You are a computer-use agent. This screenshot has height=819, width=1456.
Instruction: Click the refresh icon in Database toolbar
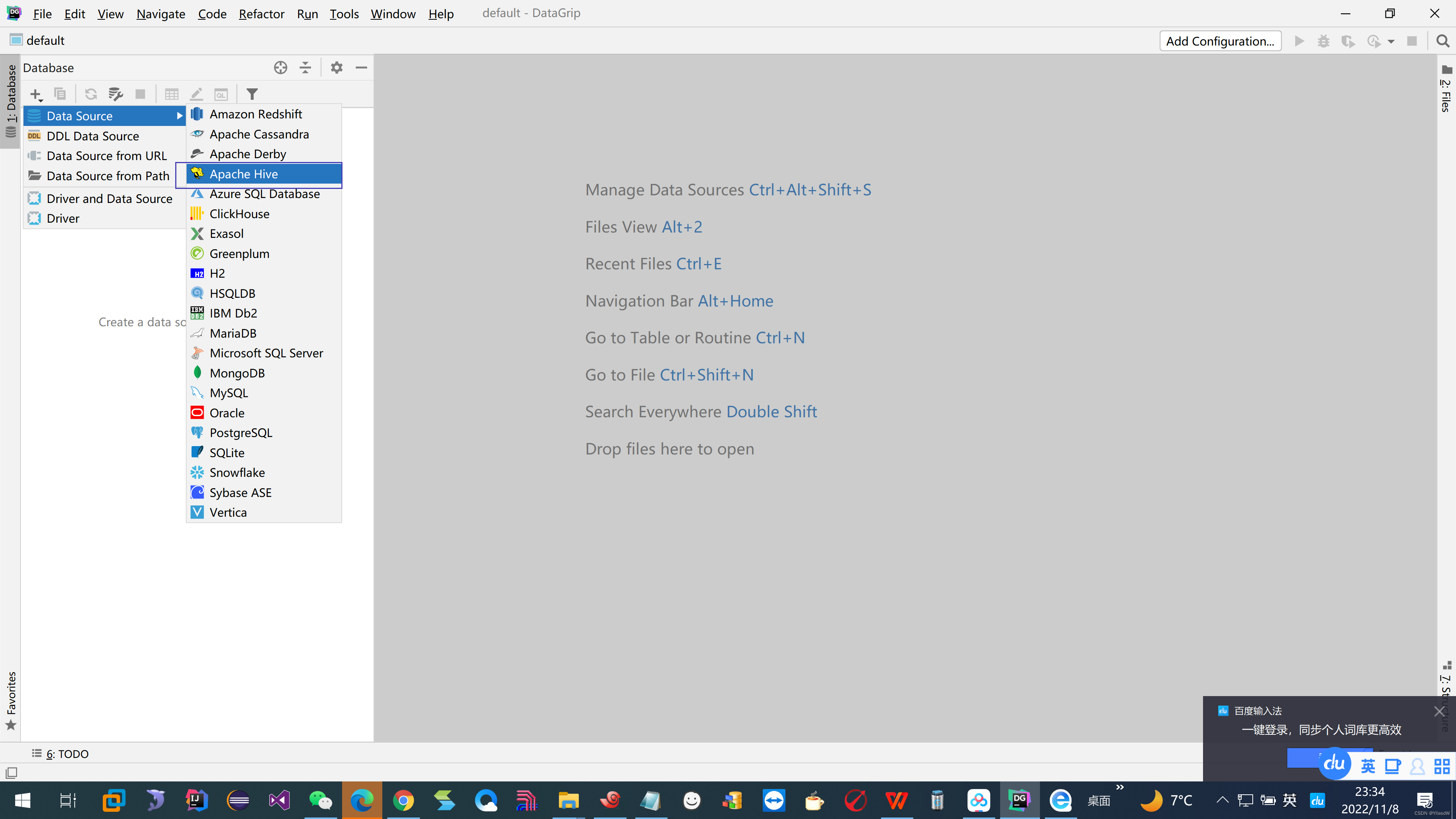(90, 94)
